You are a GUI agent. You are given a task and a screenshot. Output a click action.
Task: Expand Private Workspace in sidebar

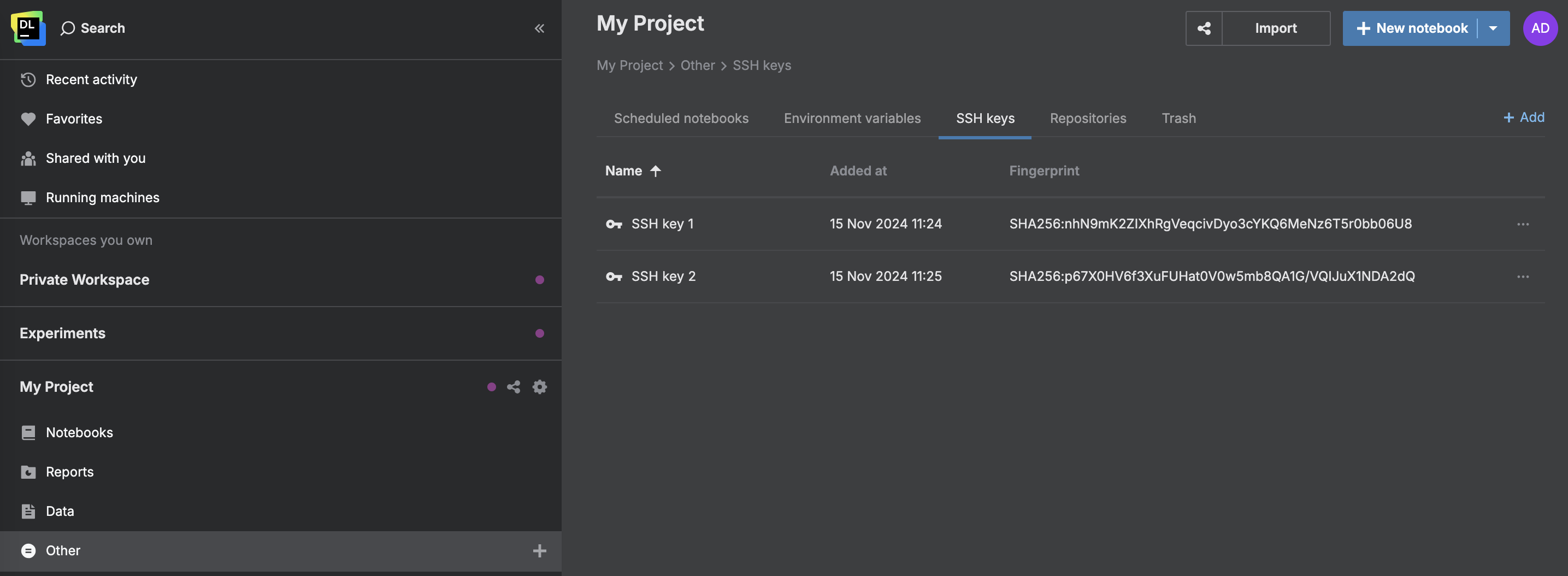click(84, 279)
